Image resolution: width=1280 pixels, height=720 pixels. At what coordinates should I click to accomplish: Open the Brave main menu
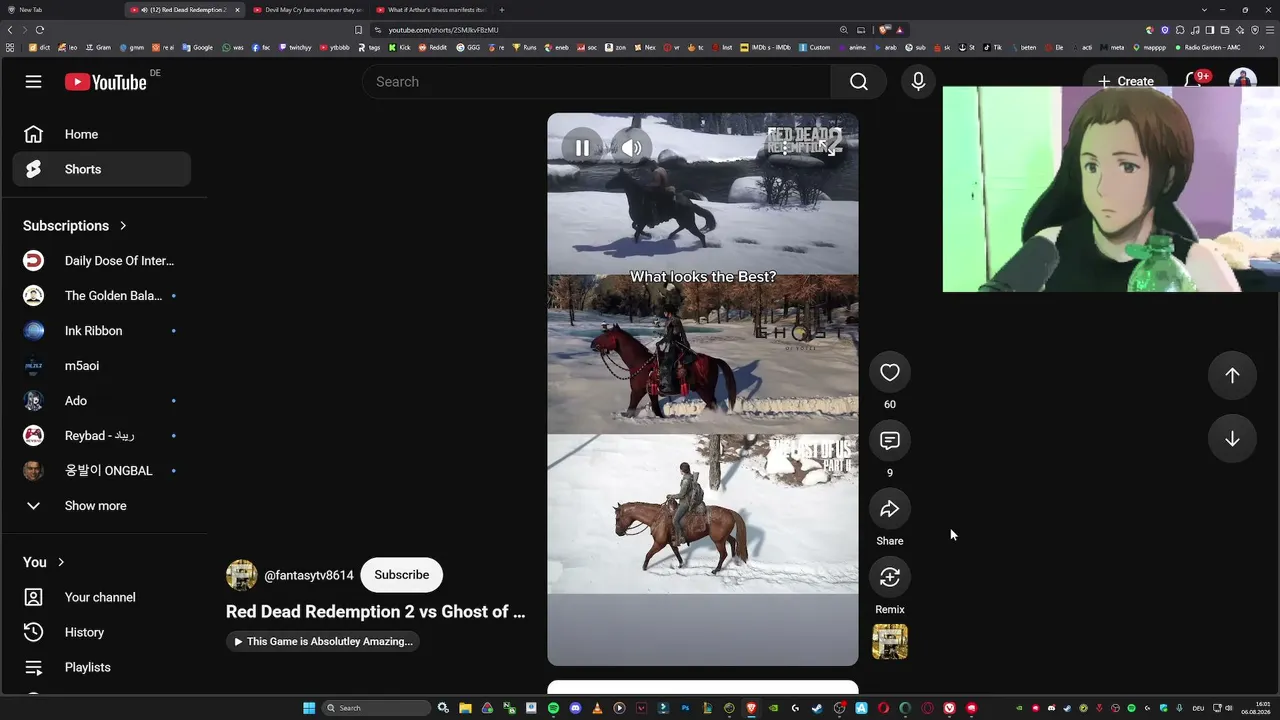(1269, 30)
